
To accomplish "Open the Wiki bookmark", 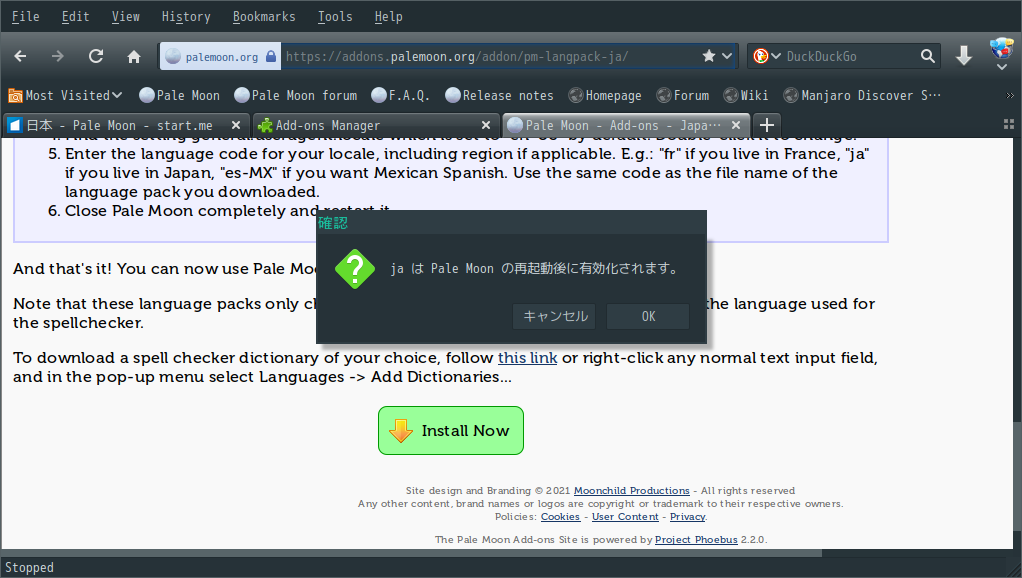I will pyautogui.click(x=746, y=96).
